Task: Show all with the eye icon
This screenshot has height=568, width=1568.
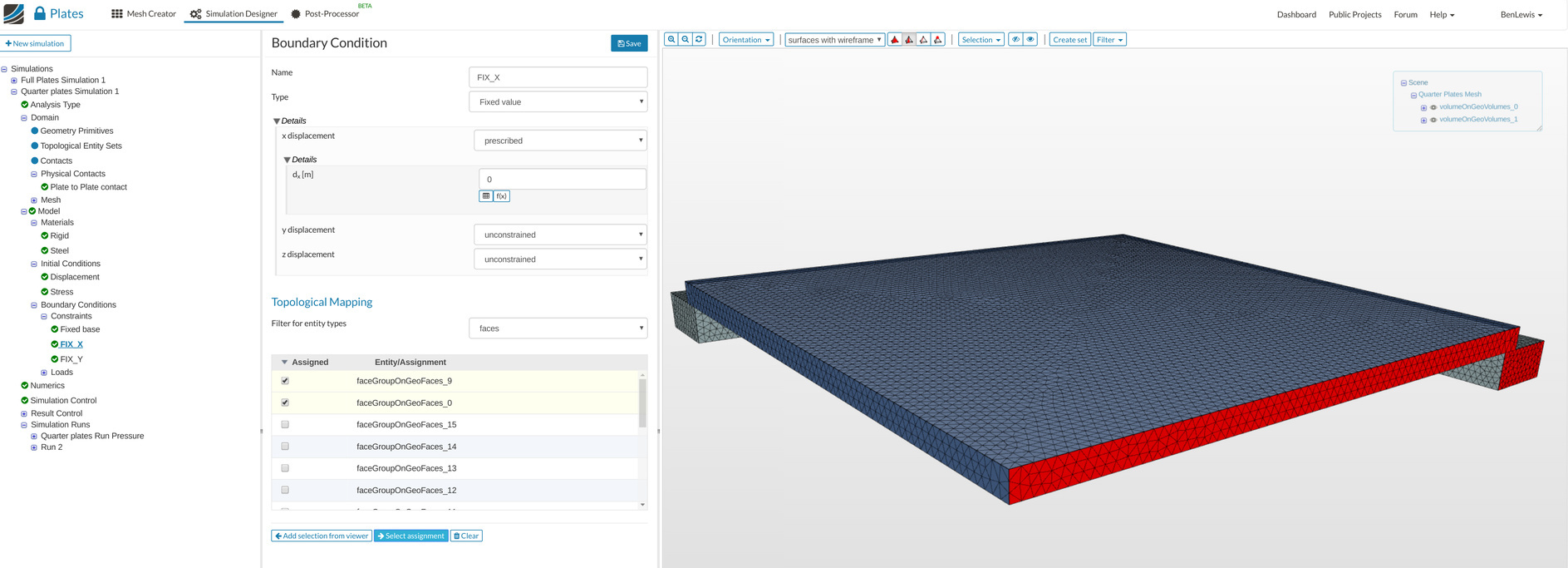Action: tap(1030, 39)
